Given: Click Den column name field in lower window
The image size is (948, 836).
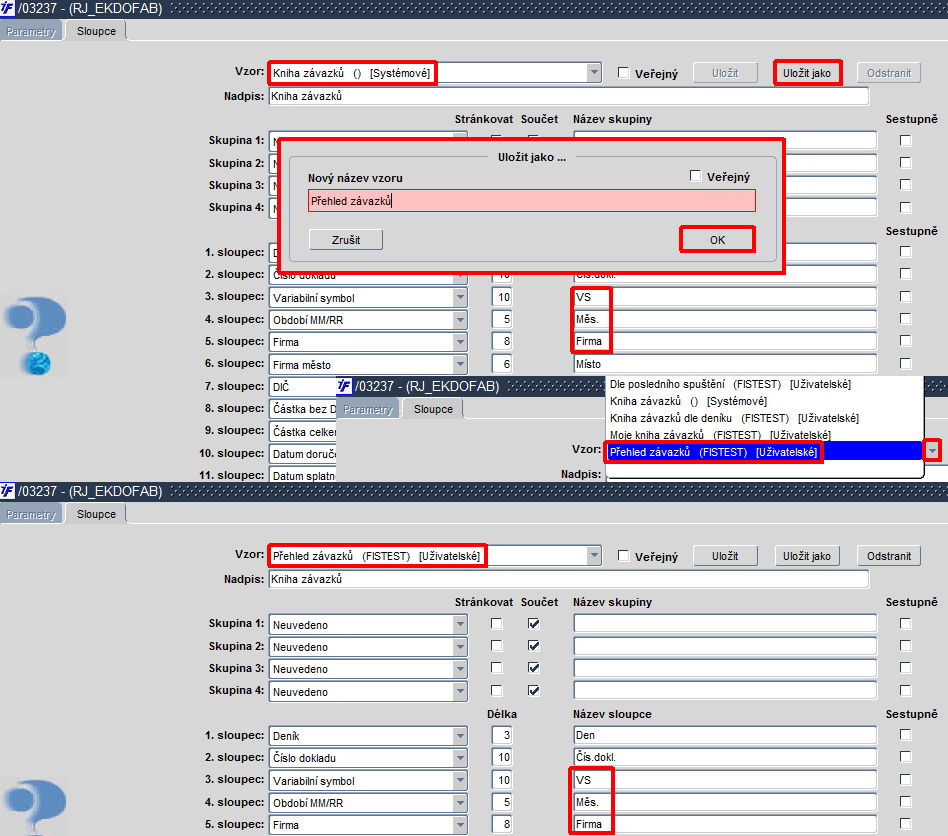Looking at the screenshot, I should [725, 735].
